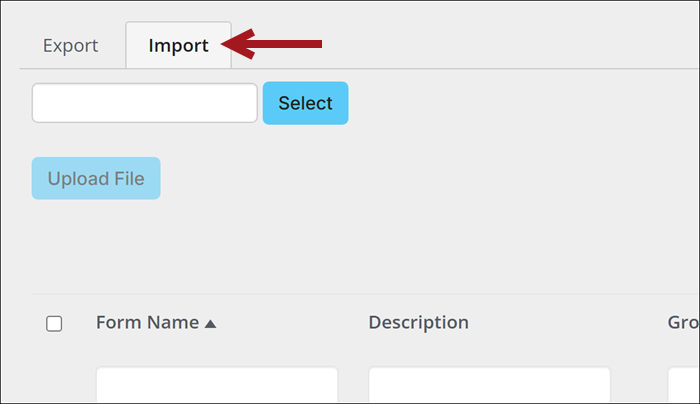Browse for a file using Select

pos(305,103)
